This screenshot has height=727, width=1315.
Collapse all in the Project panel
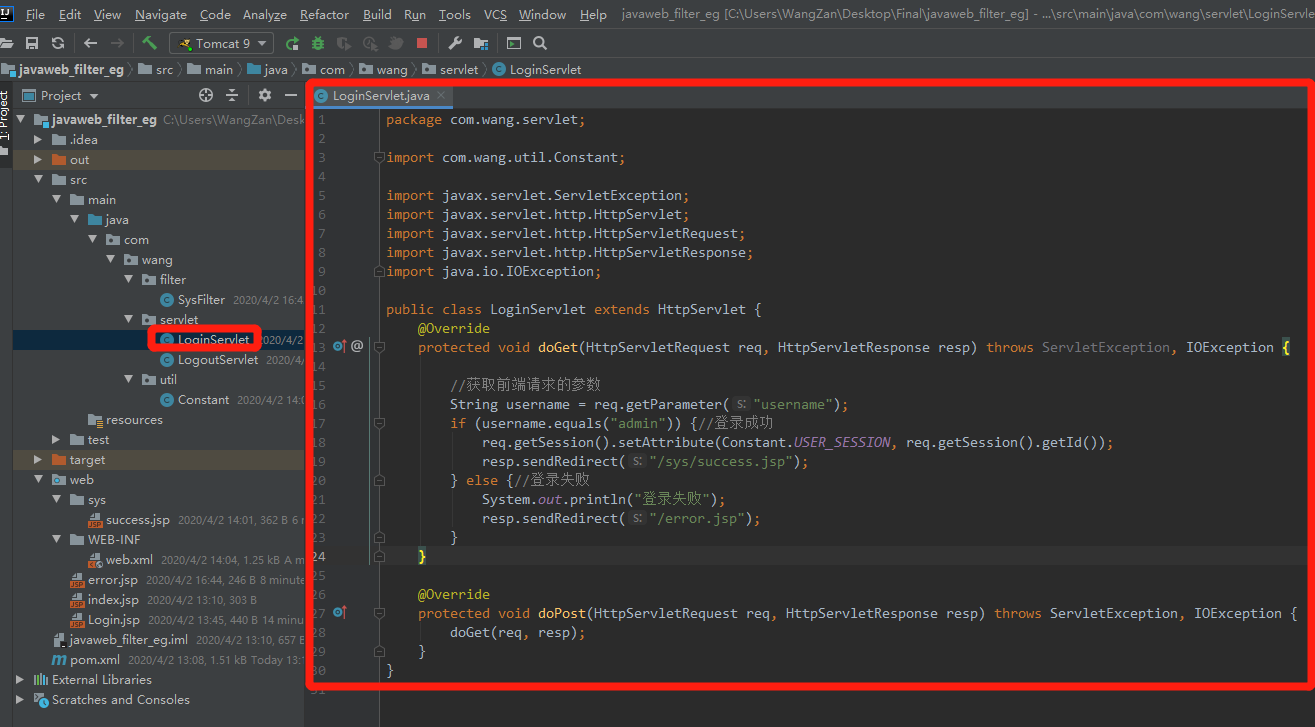pyautogui.click(x=232, y=95)
